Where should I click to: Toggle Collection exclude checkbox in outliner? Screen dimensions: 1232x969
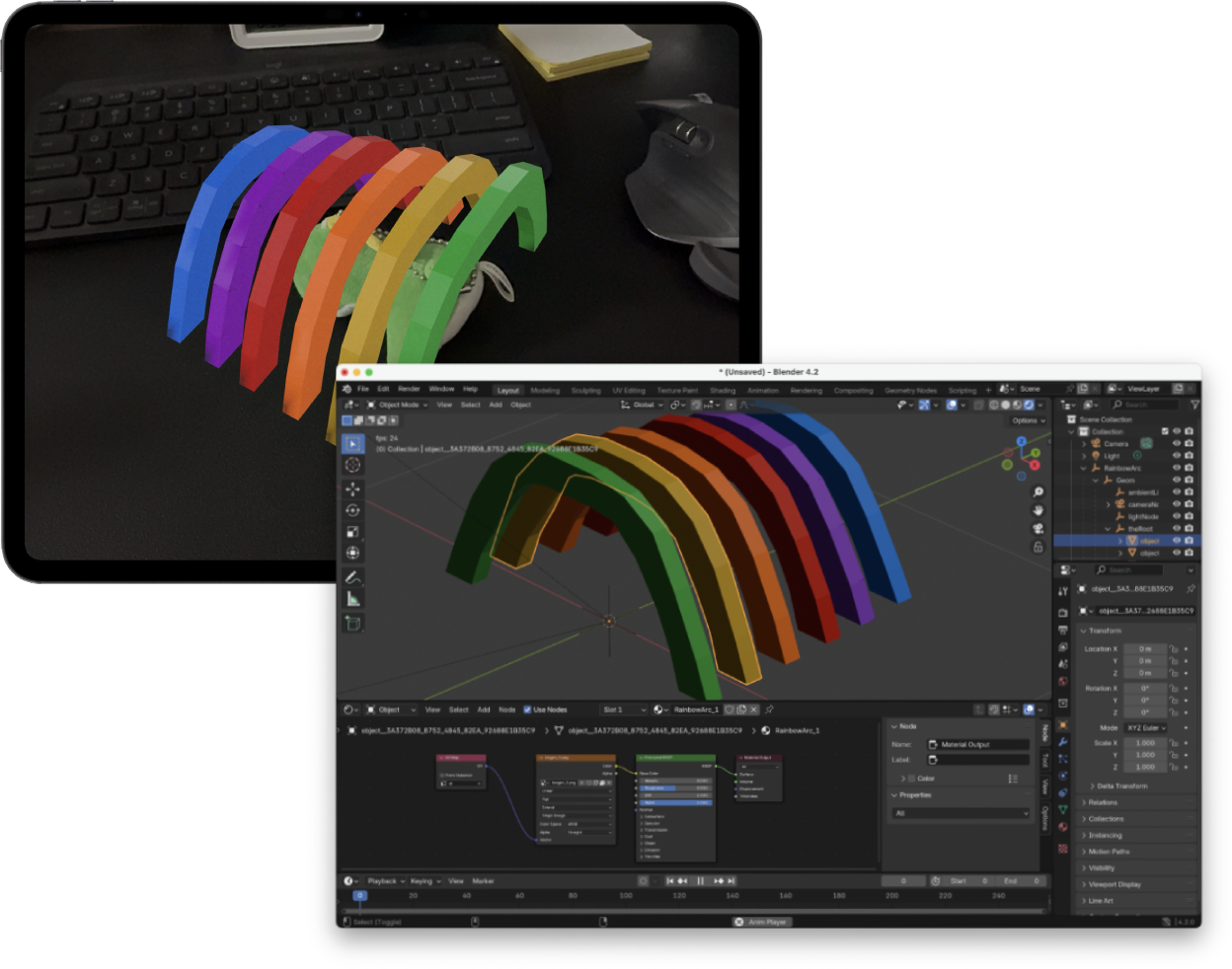[x=1165, y=431]
